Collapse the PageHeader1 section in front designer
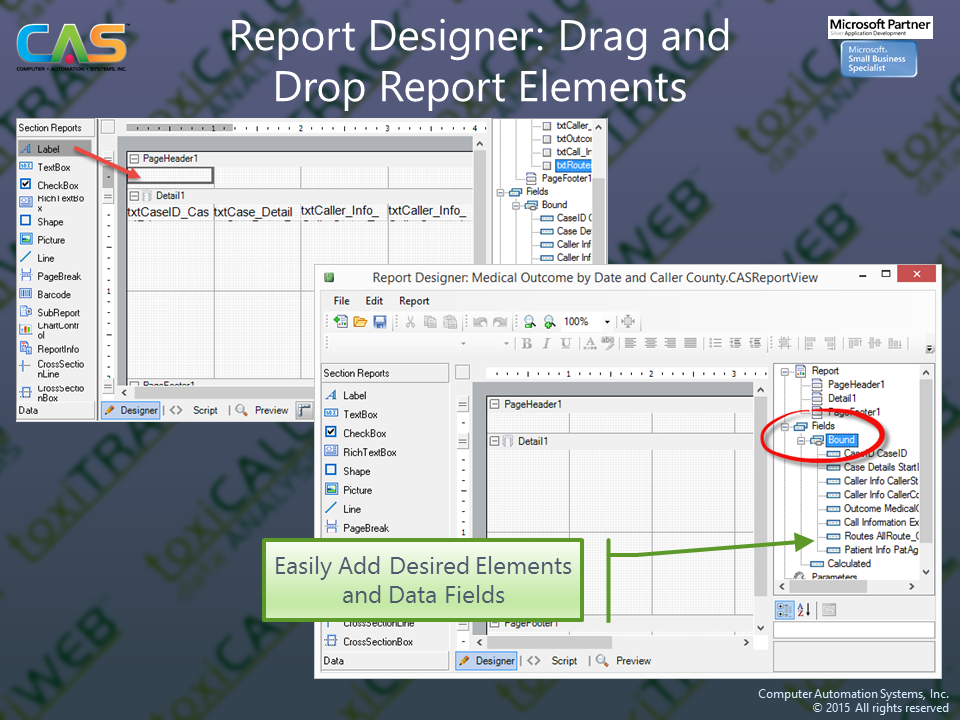The height and width of the screenshot is (720, 960). (x=494, y=404)
